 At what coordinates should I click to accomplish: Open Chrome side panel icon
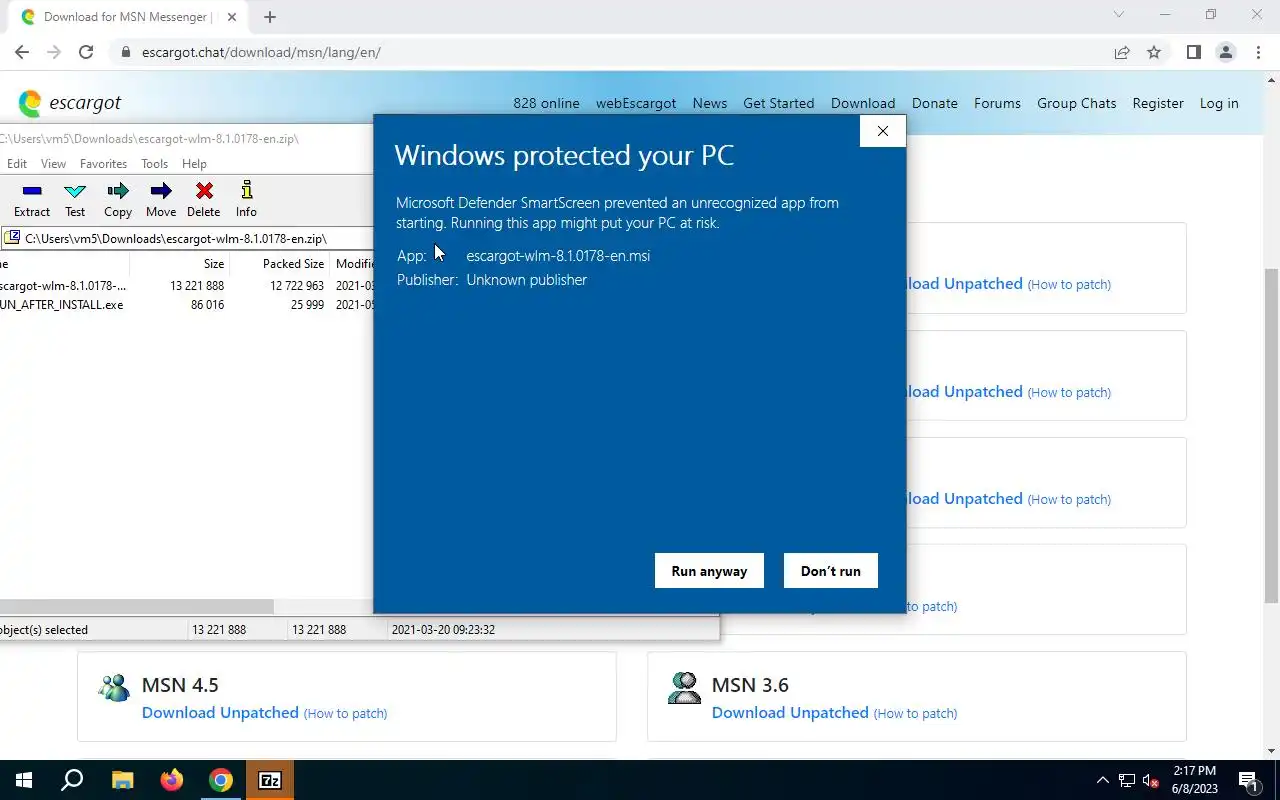click(x=1193, y=52)
